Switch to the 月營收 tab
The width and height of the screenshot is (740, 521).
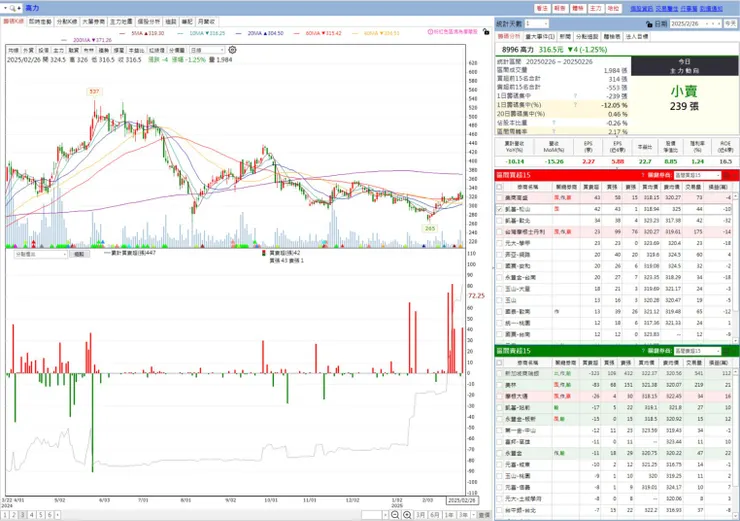[x=206, y=22]
